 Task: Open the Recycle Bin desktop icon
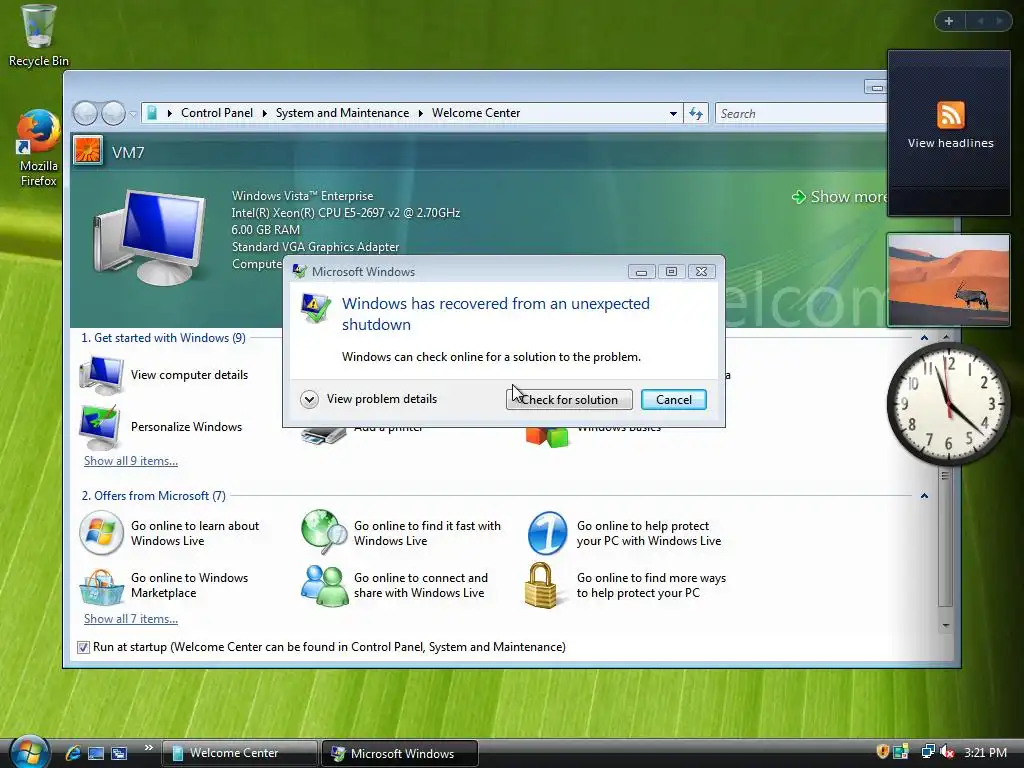pyautogui.click(x=38, y=36)
